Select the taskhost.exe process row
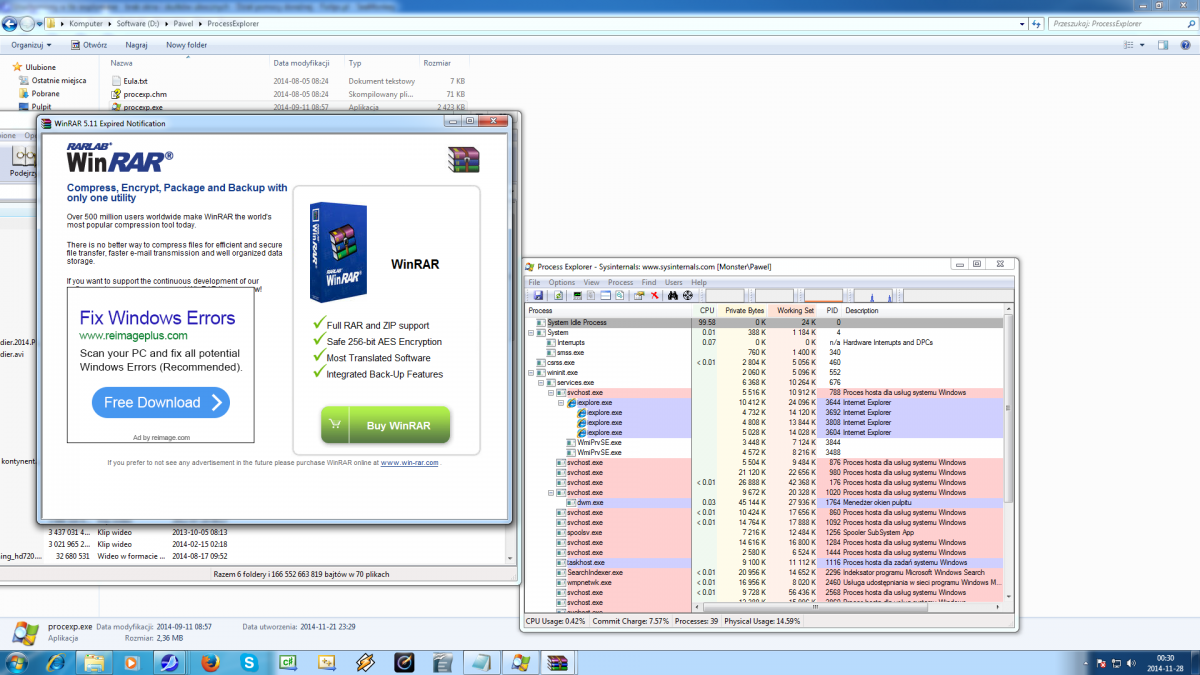The image size is (1200, 675). point(765,563)
